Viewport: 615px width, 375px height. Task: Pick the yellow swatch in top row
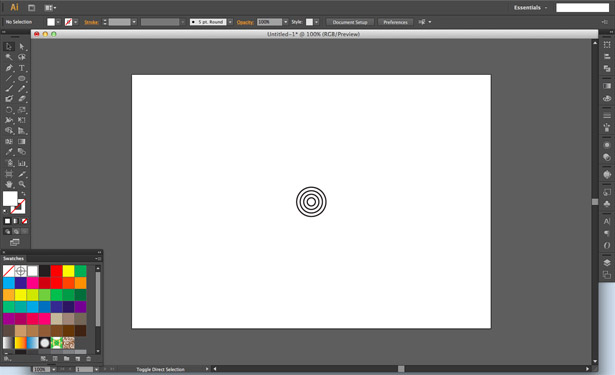coord(68,271)
